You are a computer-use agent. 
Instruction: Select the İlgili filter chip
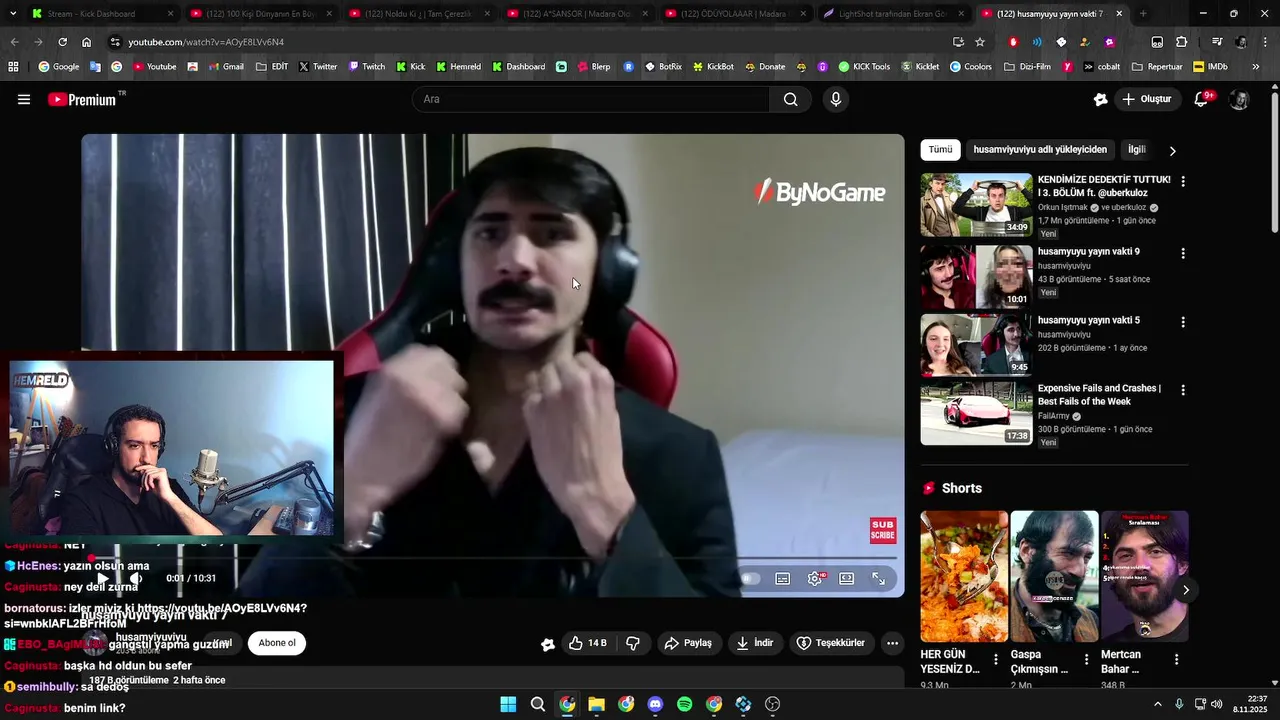tap(1137, 149)
